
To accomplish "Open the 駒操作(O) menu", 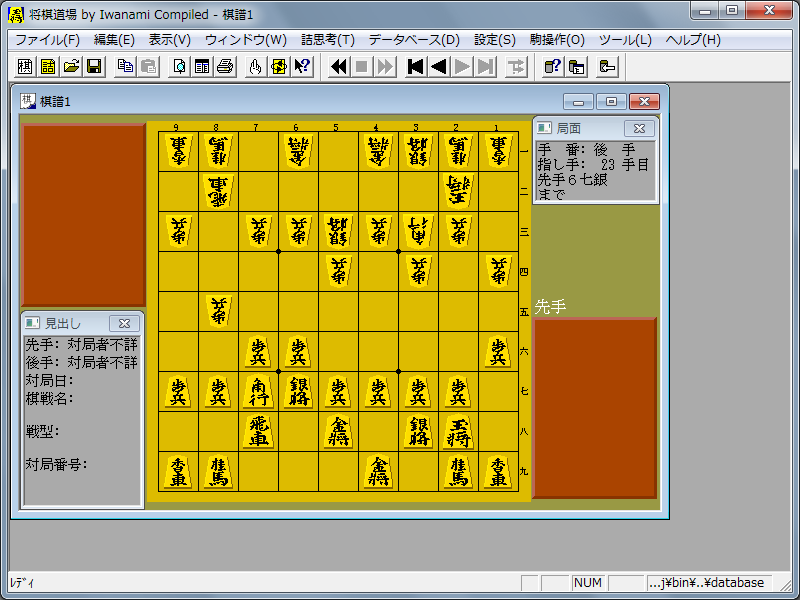I will (557, 40).
